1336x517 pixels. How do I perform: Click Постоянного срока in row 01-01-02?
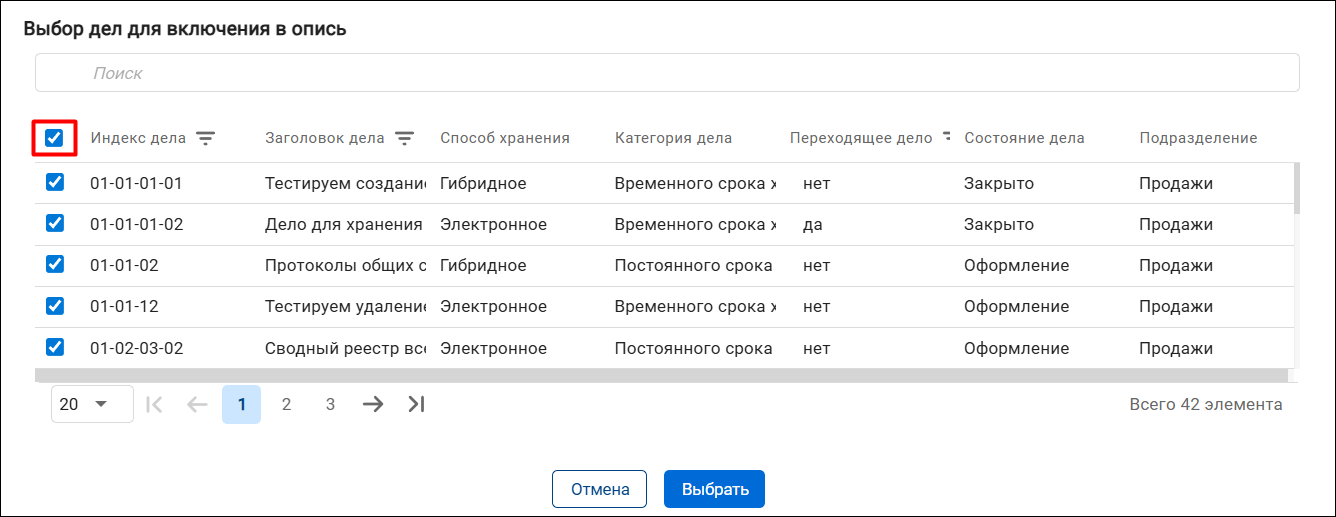694,265
